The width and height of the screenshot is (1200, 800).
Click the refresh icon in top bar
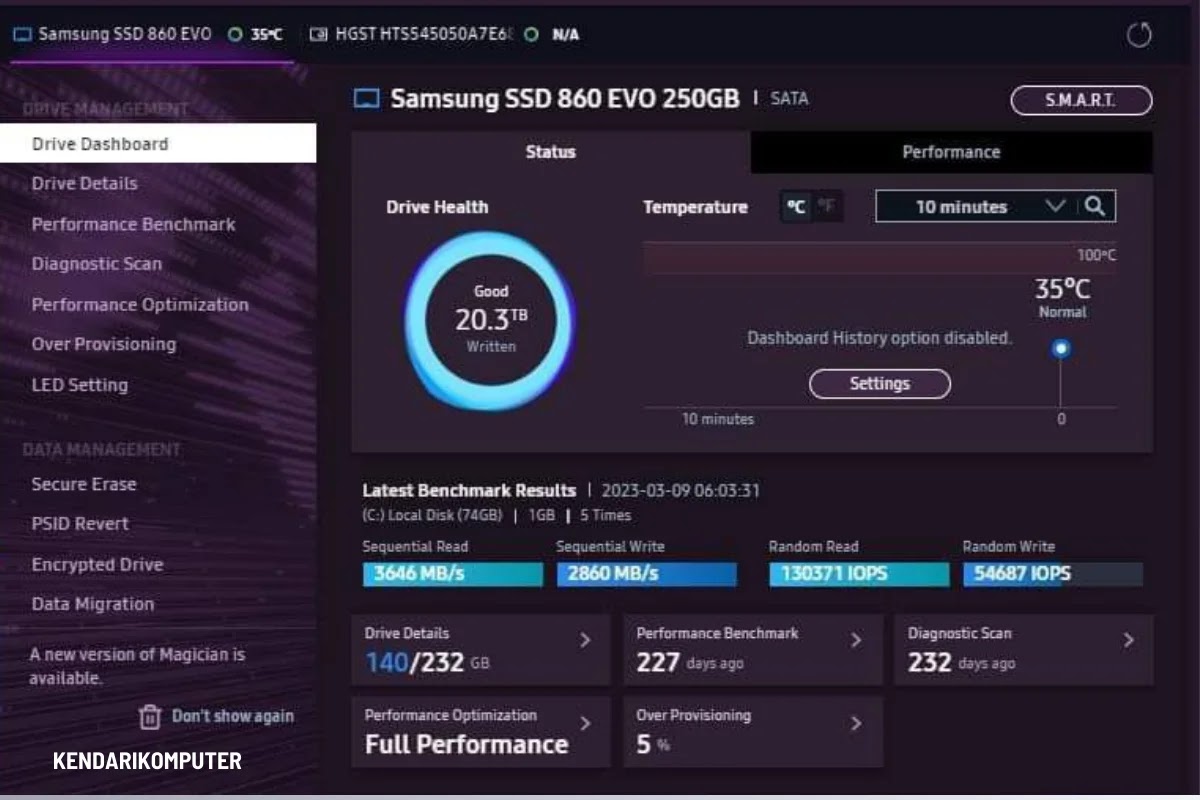(x=1139, y=36)
